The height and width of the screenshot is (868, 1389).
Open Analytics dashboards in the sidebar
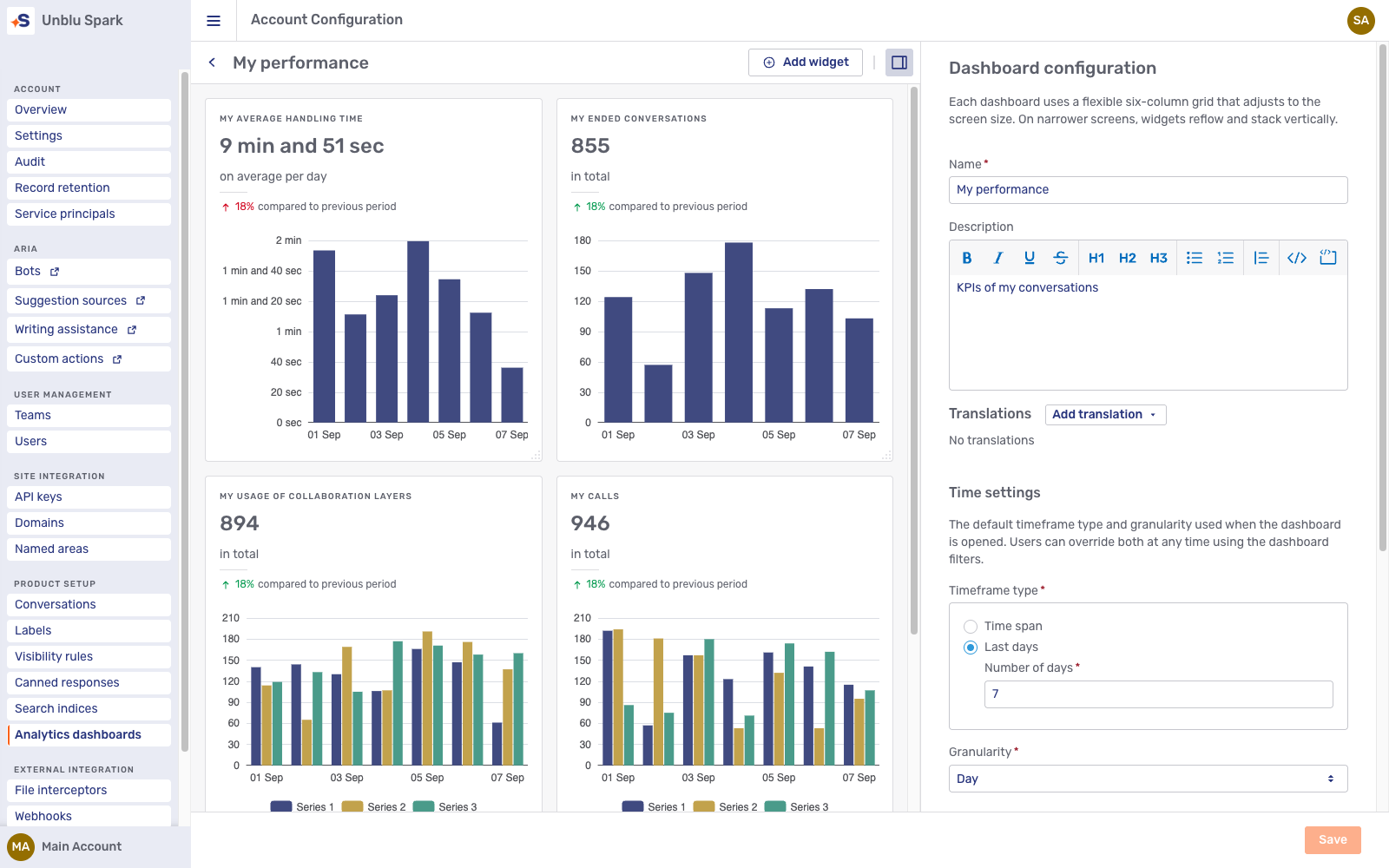tap(89, 735)
